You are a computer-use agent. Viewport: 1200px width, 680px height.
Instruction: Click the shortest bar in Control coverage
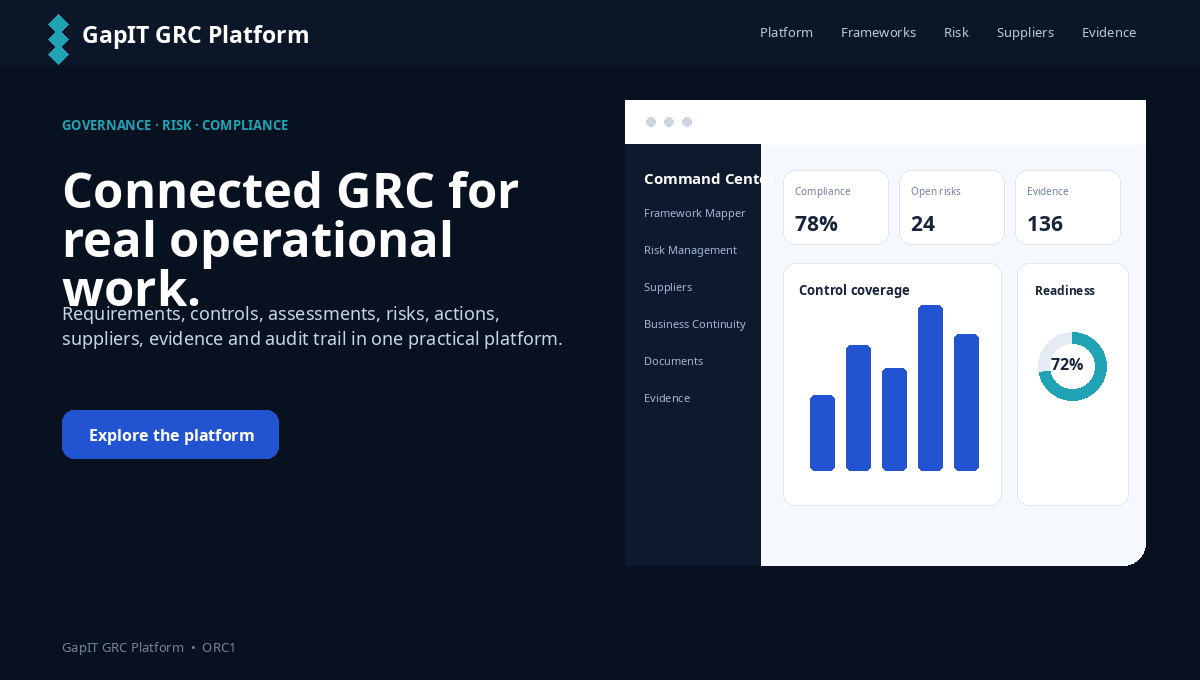click(822, 433)
